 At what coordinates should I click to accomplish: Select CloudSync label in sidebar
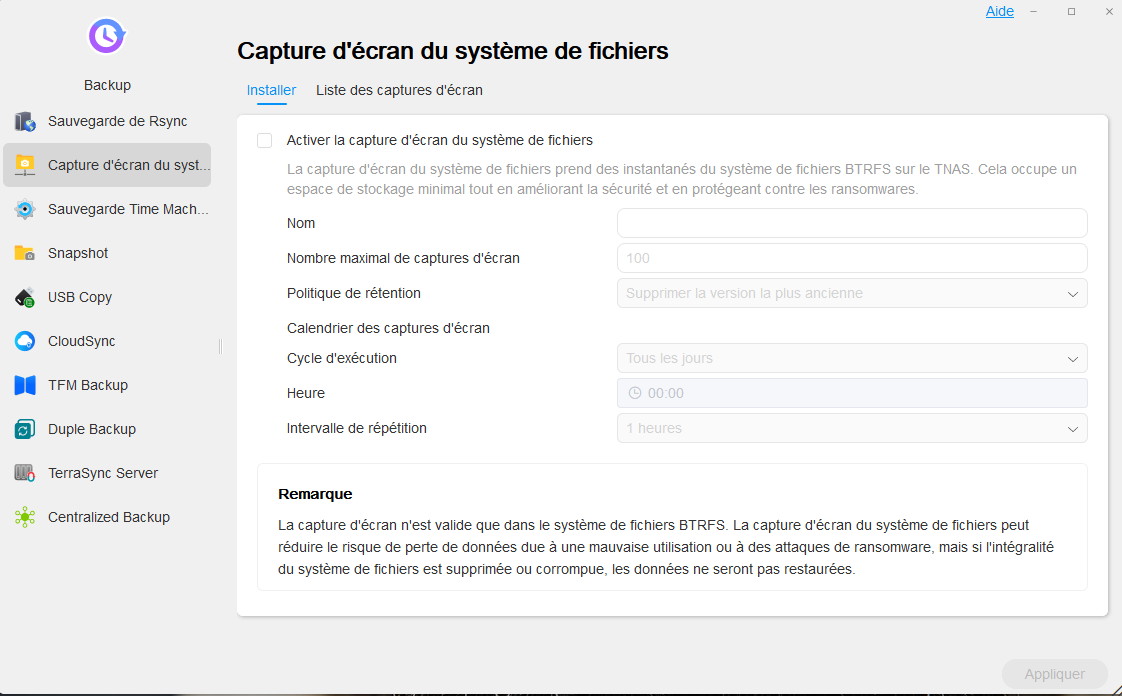82,341
